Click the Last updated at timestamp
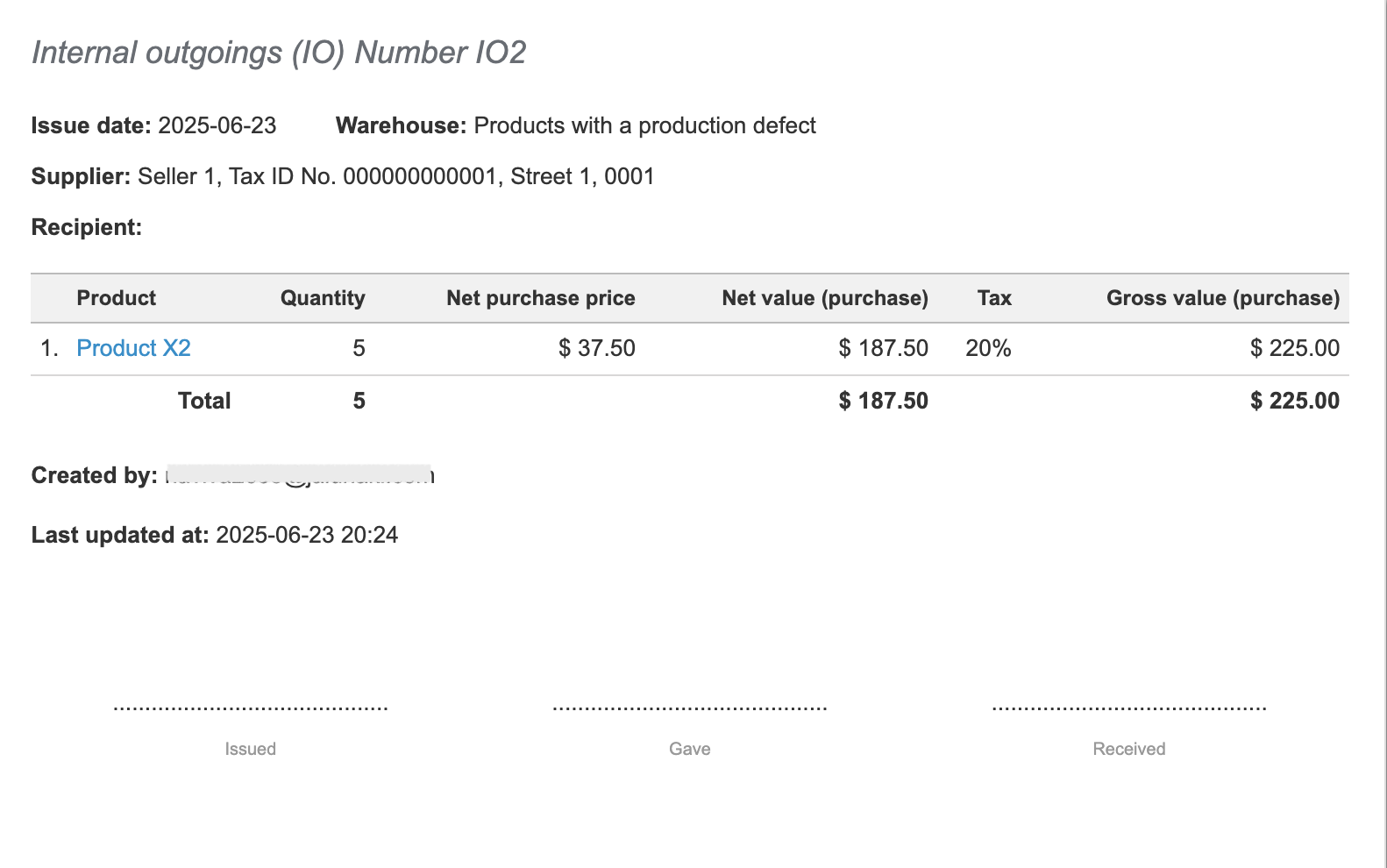 pyautogui.click(x=306, y=535)
